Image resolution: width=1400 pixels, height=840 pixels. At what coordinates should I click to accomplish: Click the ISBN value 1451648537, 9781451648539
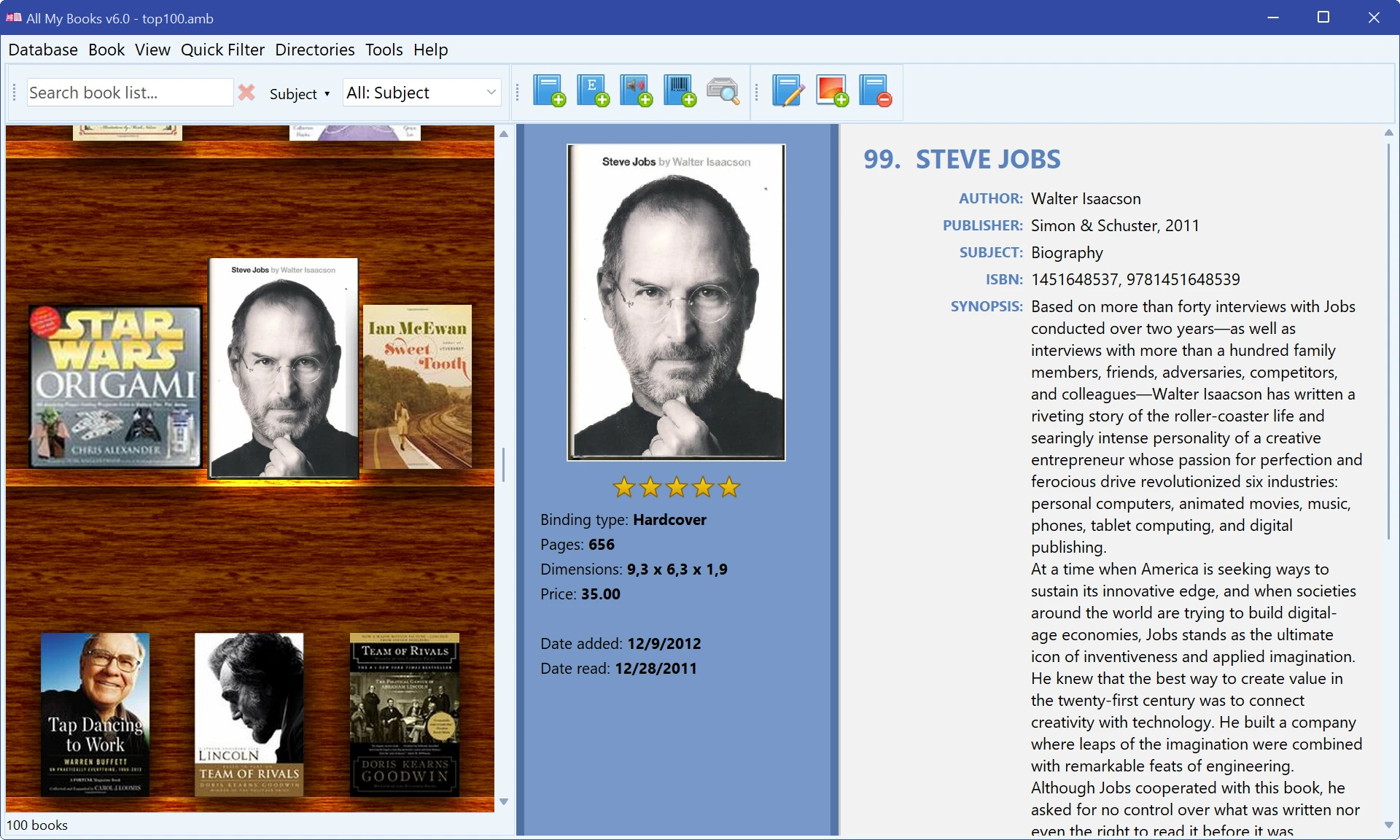(x=1135, y=279)
